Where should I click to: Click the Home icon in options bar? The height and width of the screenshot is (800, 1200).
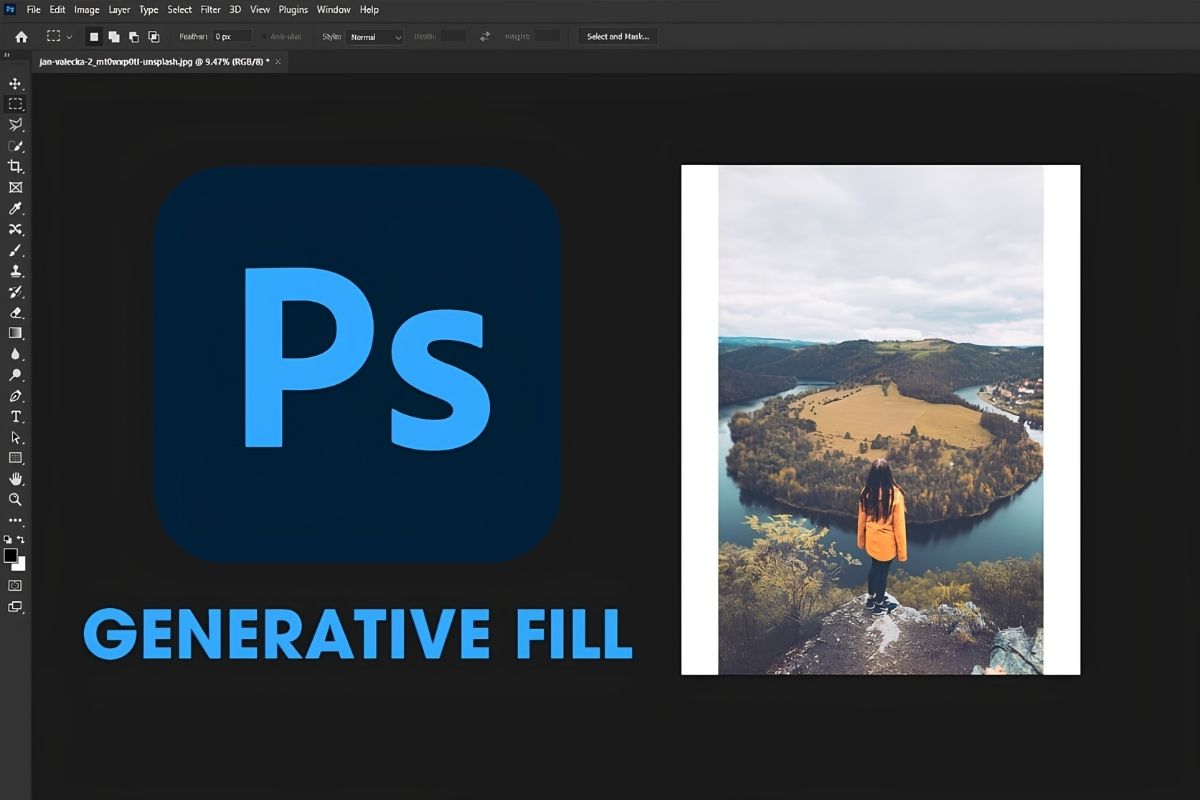tap(21, 37)
